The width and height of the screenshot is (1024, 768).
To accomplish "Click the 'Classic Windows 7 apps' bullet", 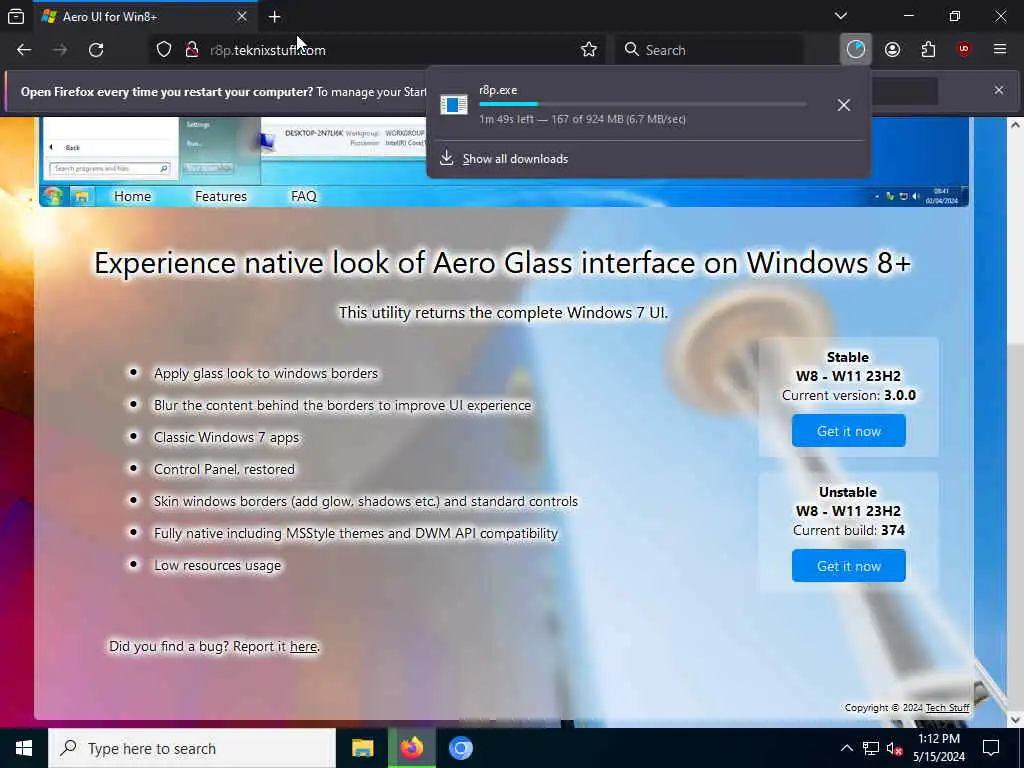I will click(x=226, y=437).
